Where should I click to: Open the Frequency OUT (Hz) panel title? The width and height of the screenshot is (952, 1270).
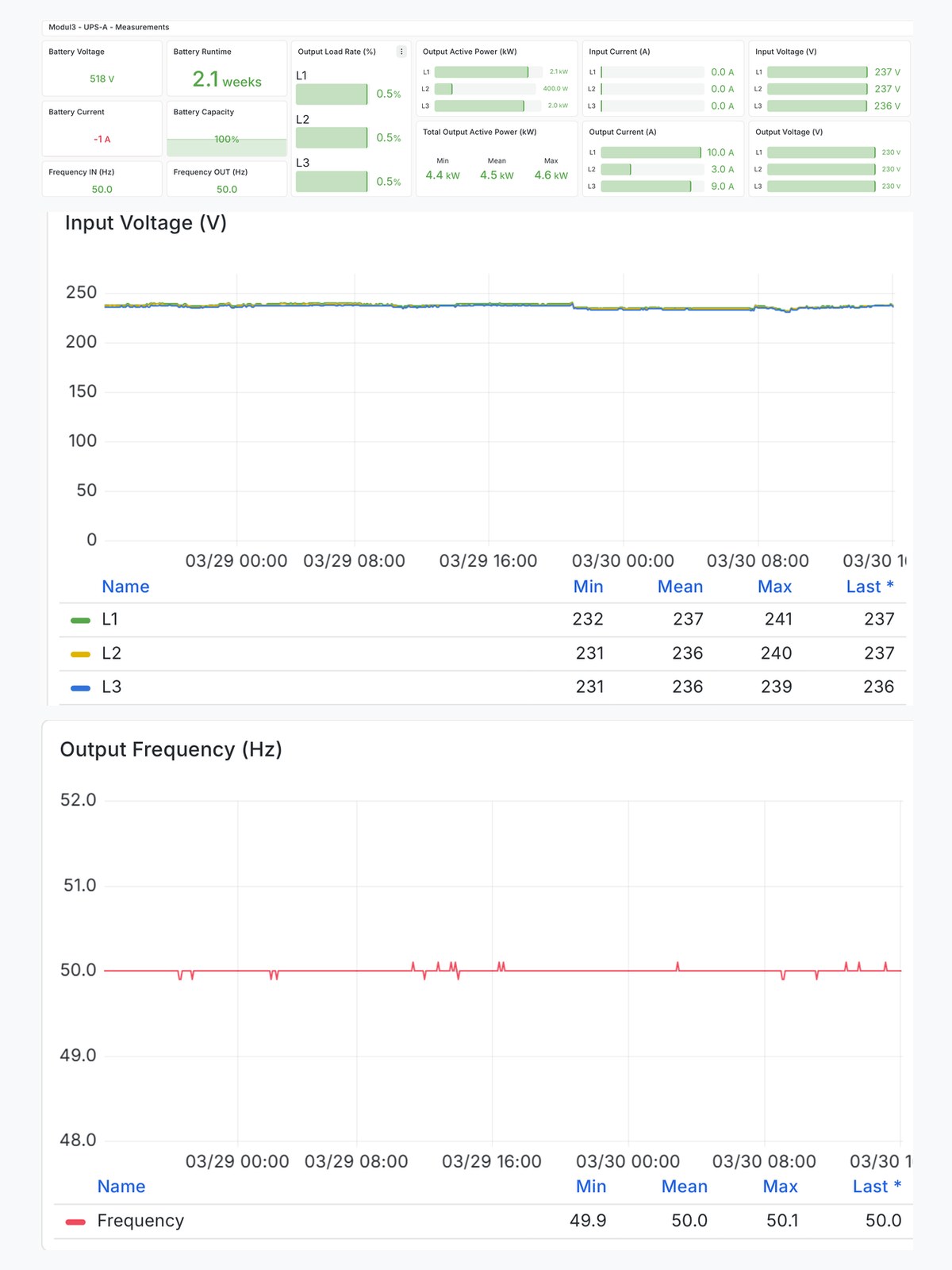tap(211, 171)
